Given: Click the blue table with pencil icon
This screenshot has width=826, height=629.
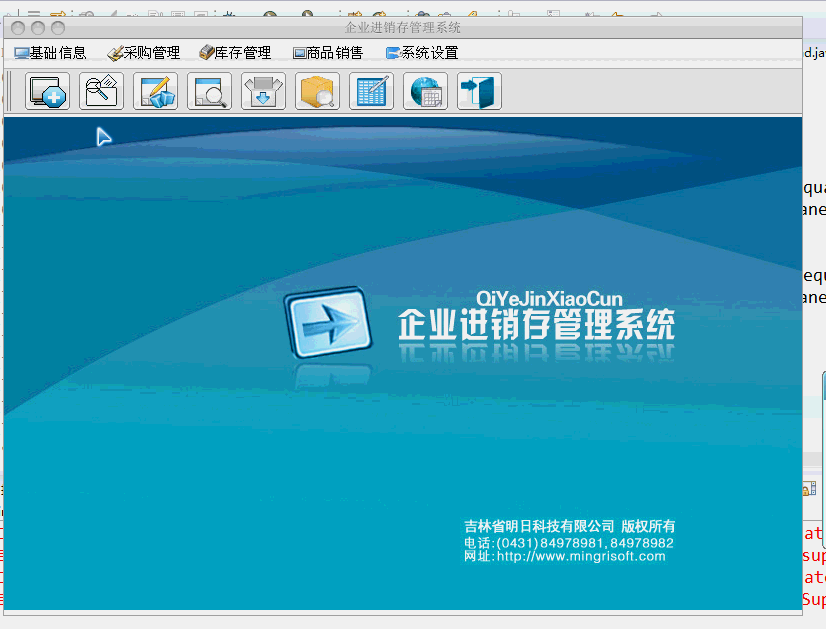Looking at the screenshot, I should point(371,91).
